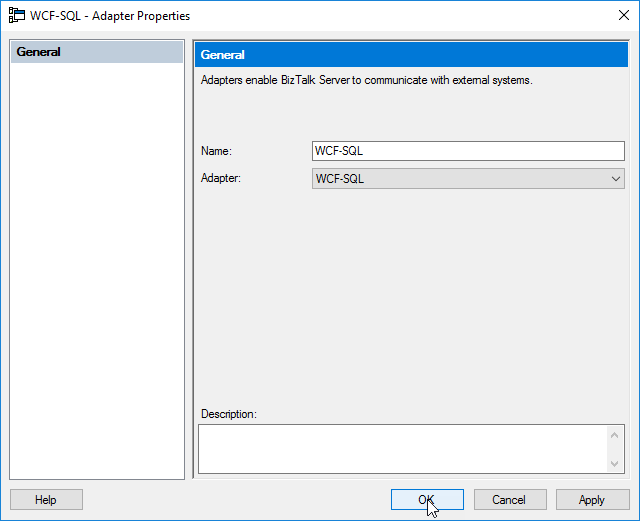The image size is (640, 521).
Task: Click the blue General section header
Action: 411,55
